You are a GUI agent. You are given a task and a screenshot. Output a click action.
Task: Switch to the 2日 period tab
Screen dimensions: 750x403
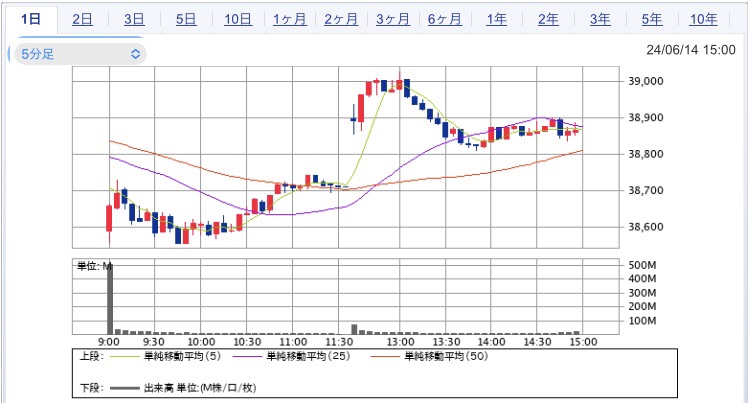pos(82,19)
